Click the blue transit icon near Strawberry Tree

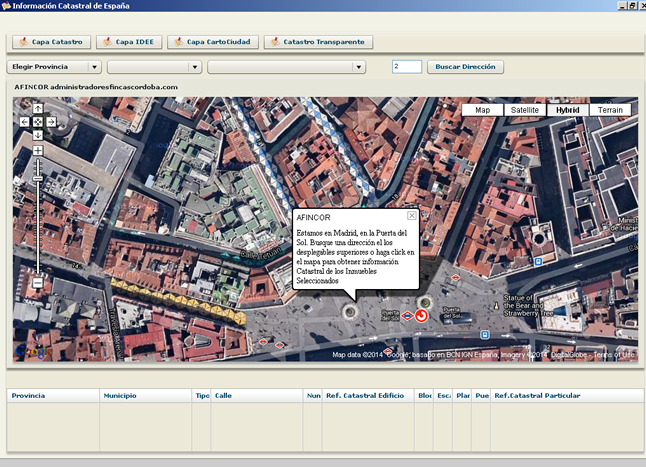click(485, 335)
